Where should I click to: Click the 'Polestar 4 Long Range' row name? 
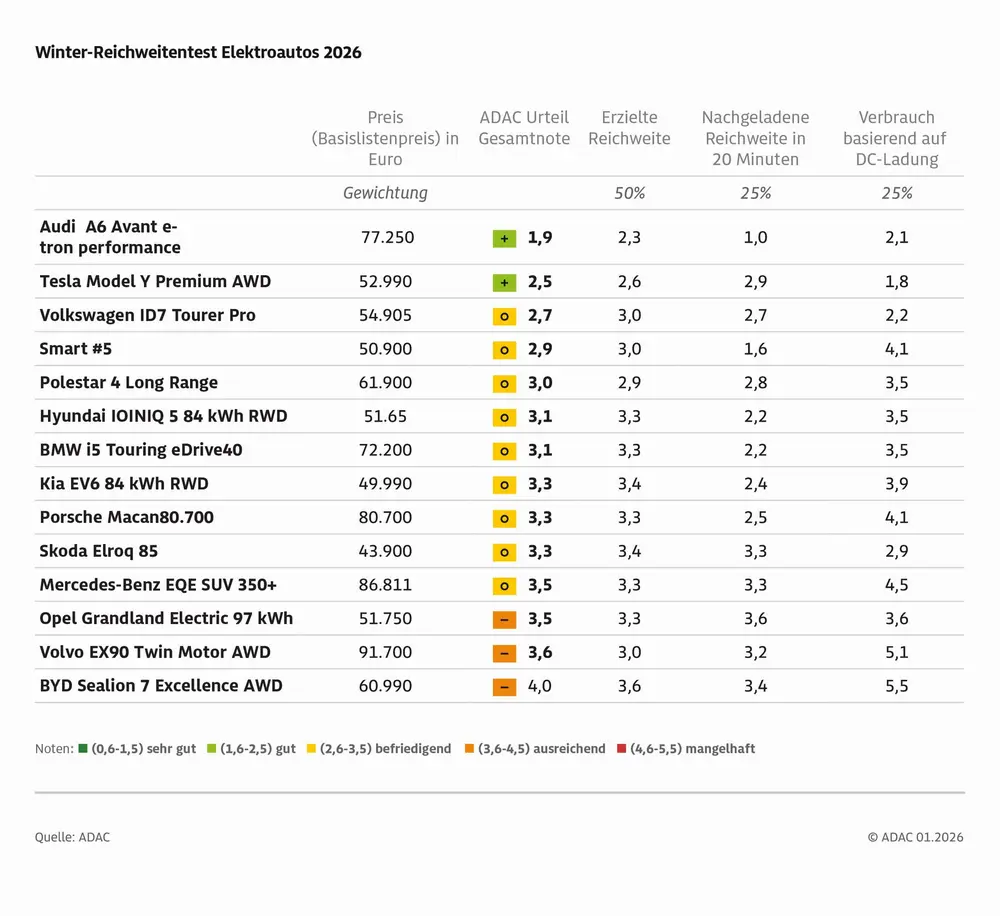[128, 383]
